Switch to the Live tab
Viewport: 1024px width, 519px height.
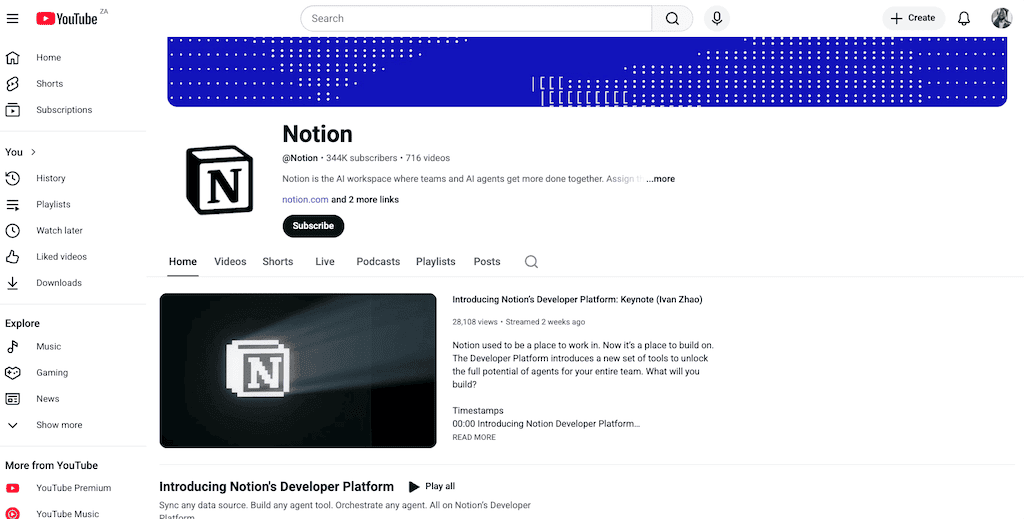coord(325,262)
